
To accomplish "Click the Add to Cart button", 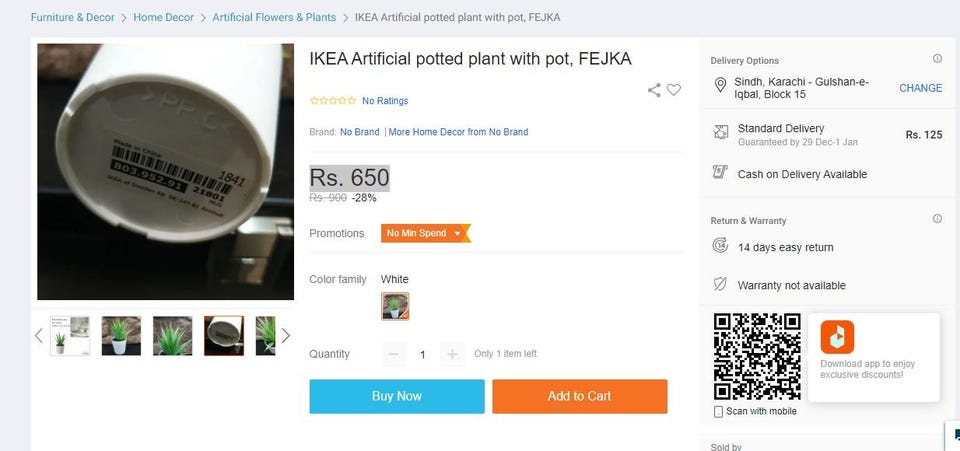I will 579,396.
